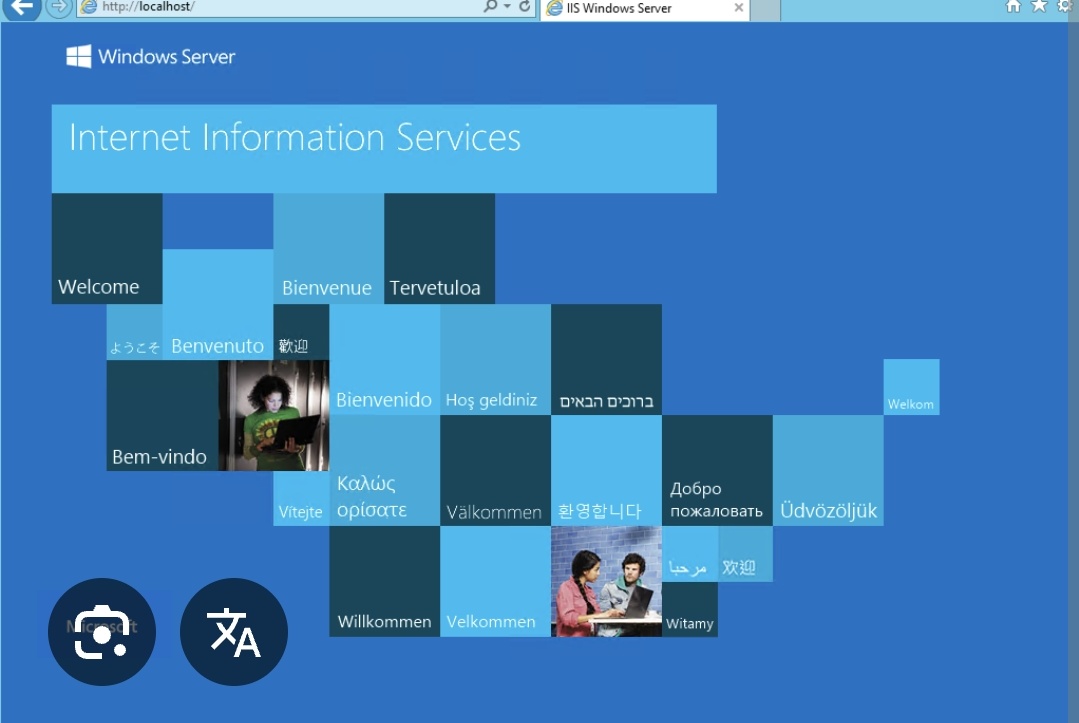Open the Google Lens camera overlay
The width and height of the screenshot is (1079, 723).
[100, 631]
